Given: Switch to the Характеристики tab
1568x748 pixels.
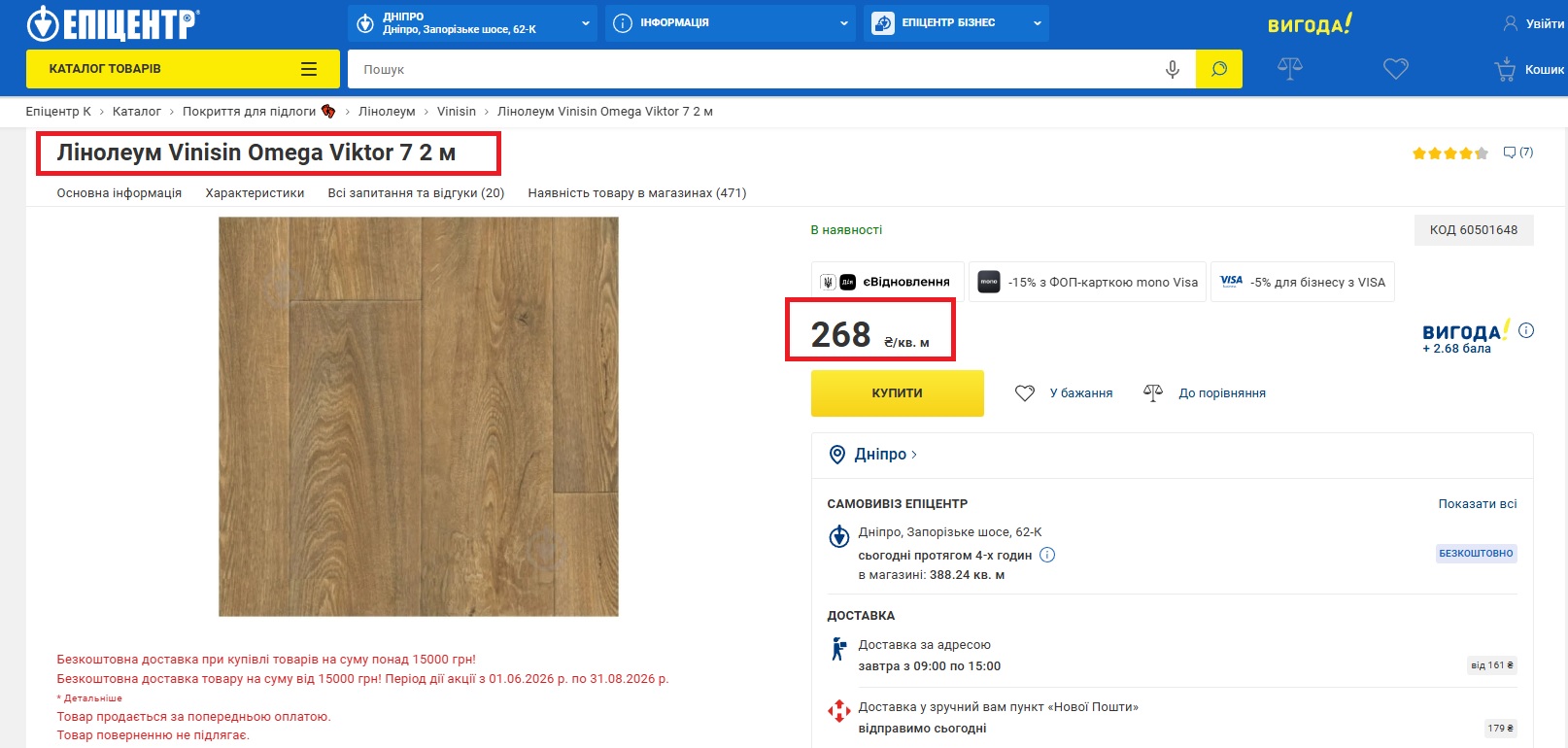Looking at the screenshot, I should tap(255, 193).
